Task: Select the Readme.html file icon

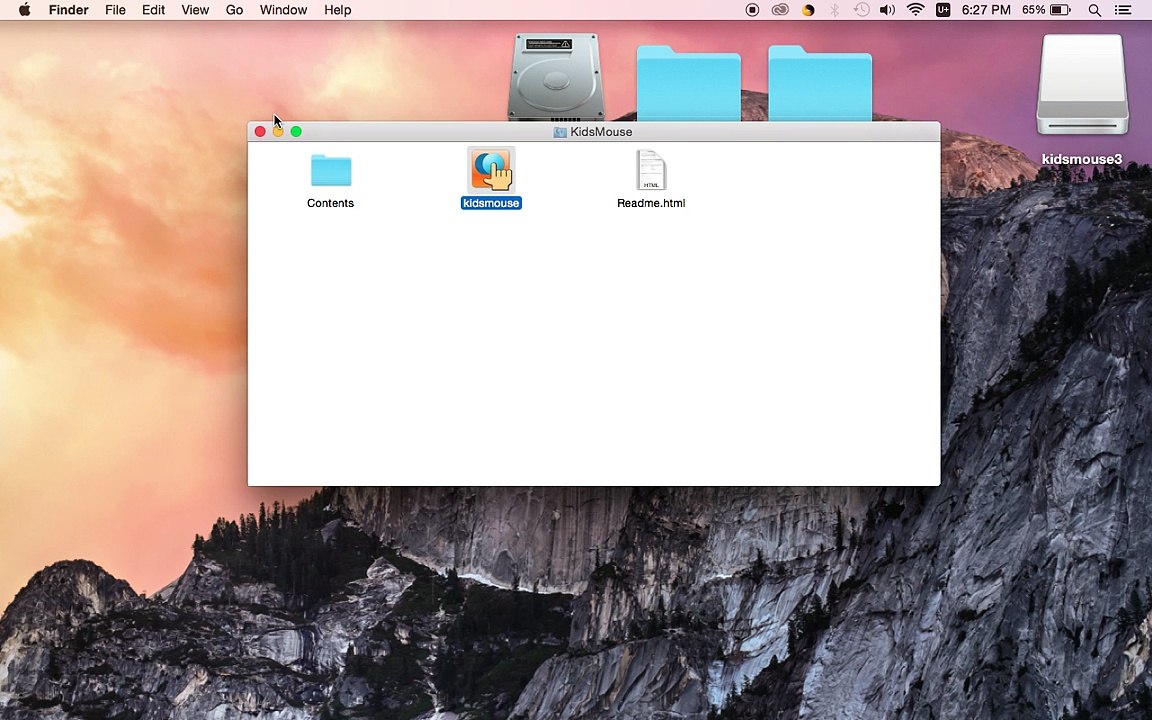Action: coord(651,170)
